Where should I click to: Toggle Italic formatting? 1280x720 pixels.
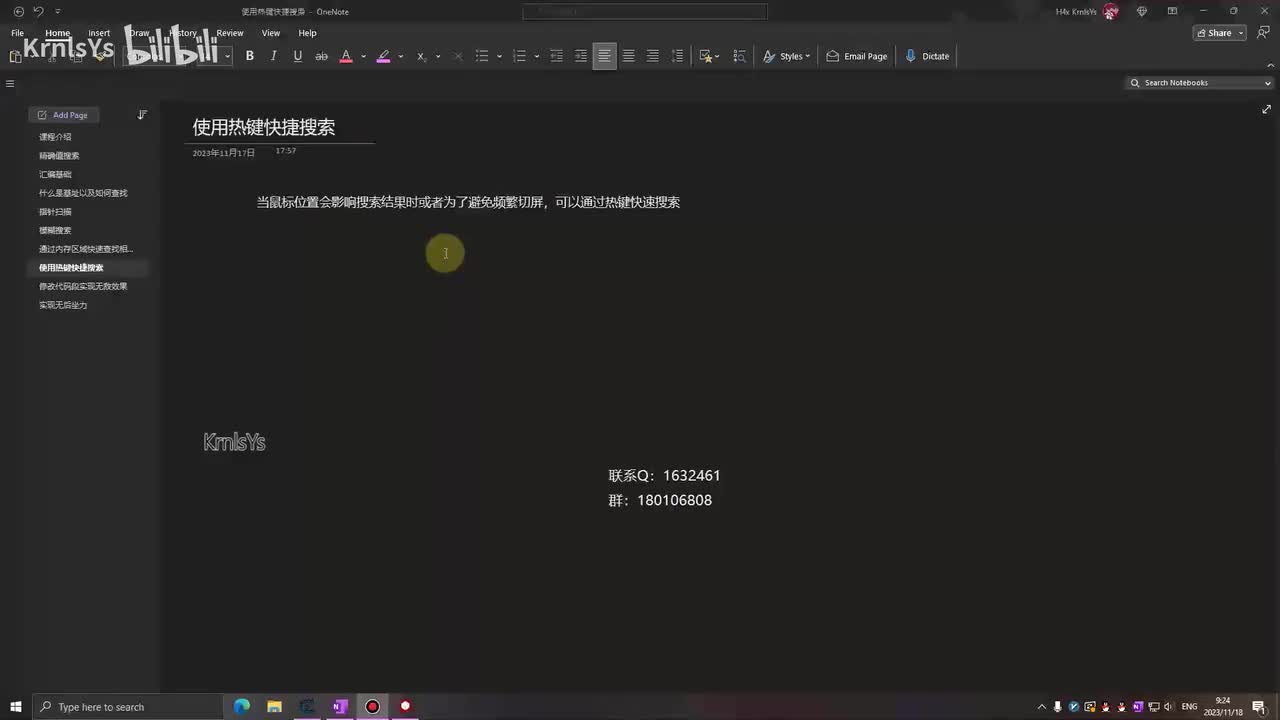tap(273, 56)
